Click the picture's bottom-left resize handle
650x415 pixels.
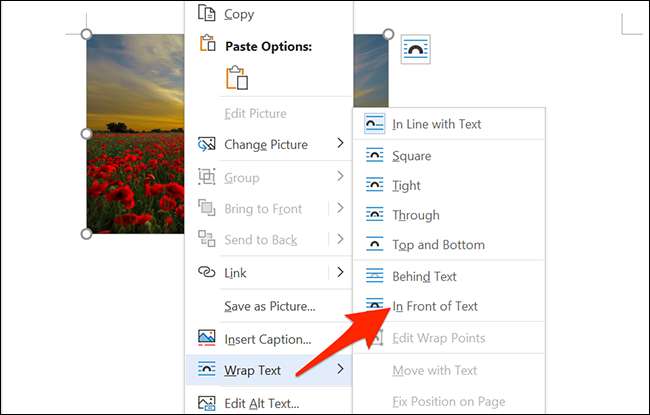coord(86,233)
